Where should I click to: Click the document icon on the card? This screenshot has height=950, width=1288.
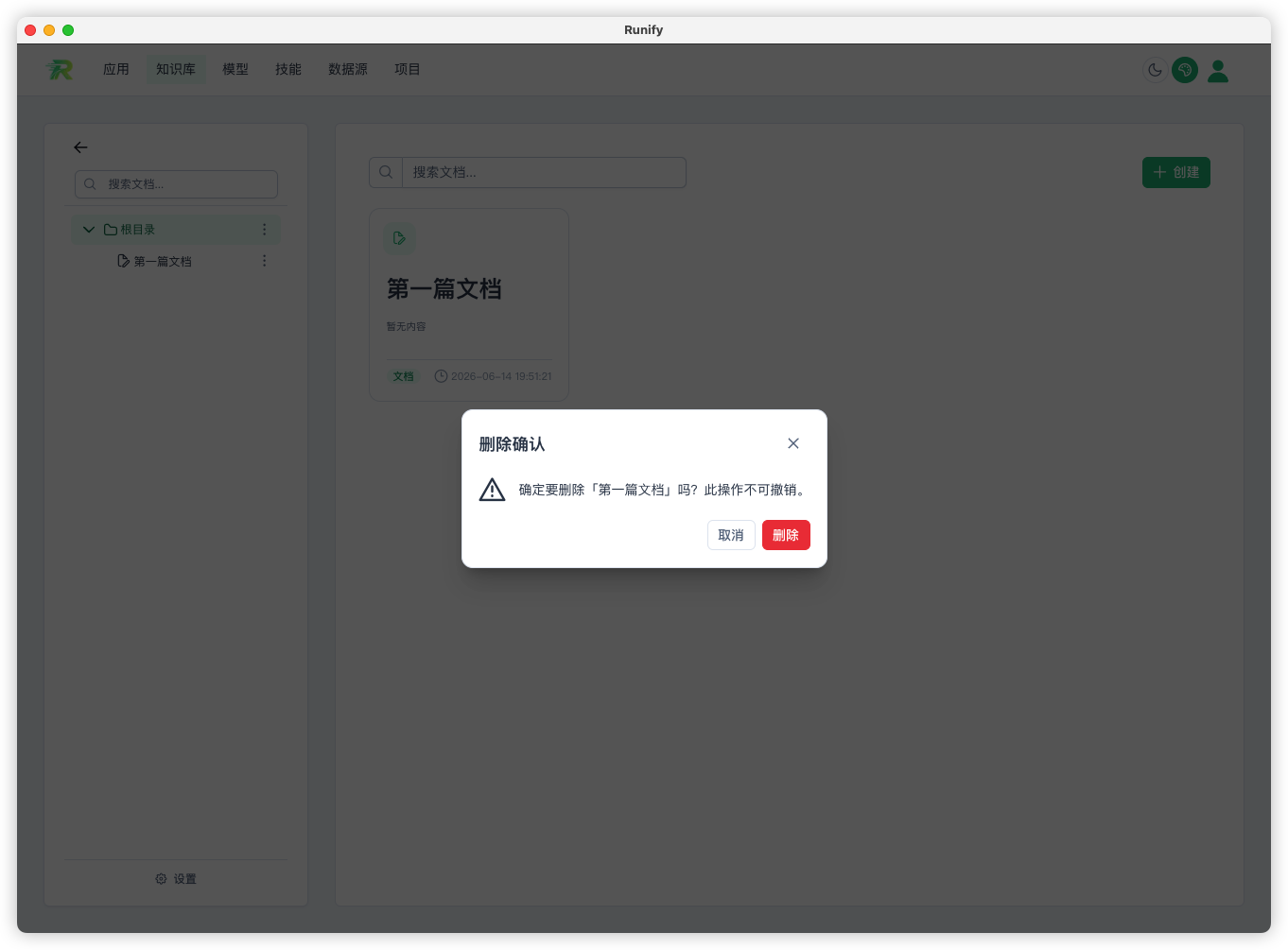click(x=399, y=238)
